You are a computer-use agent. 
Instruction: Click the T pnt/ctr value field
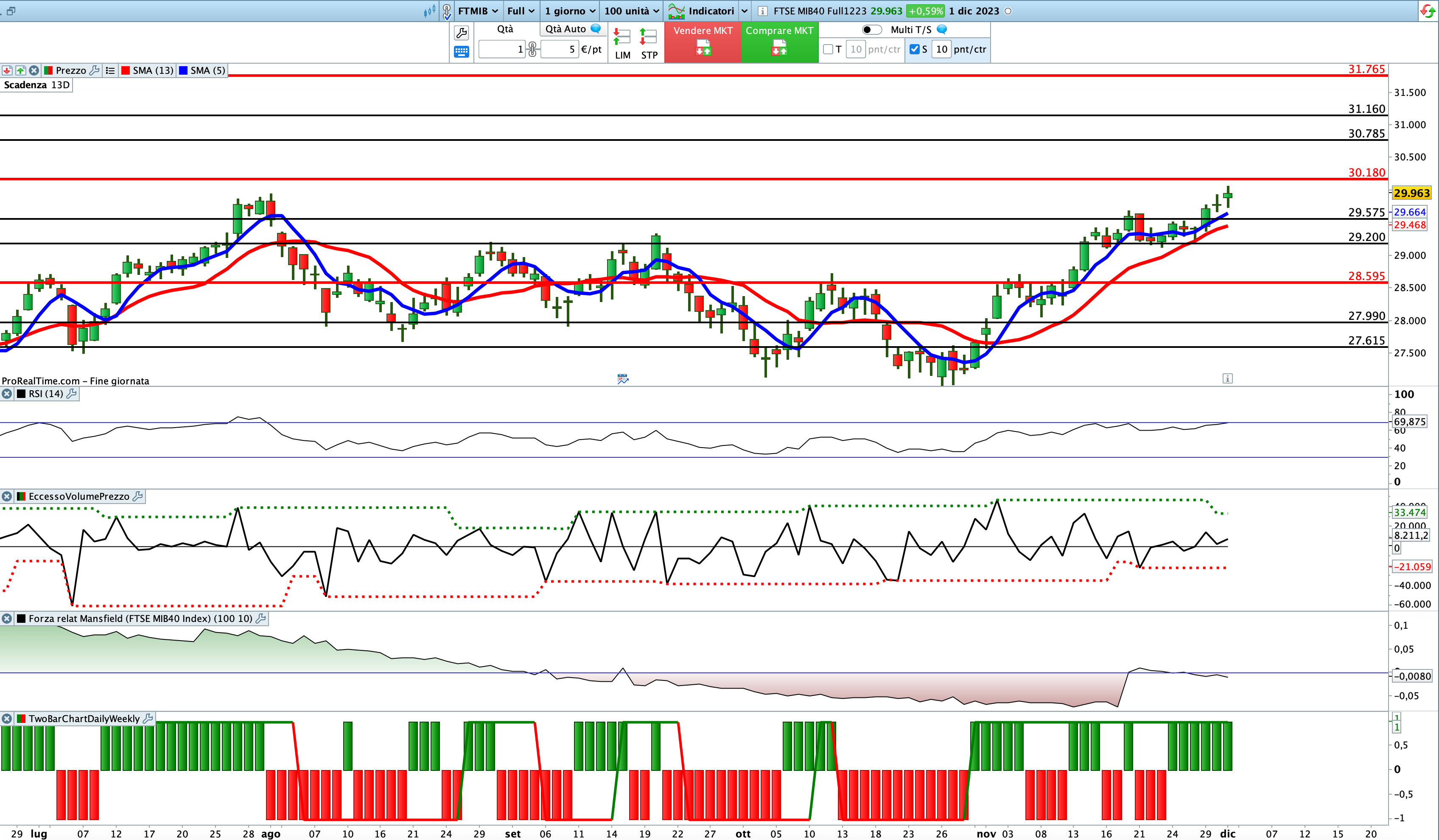click(855, 50)
